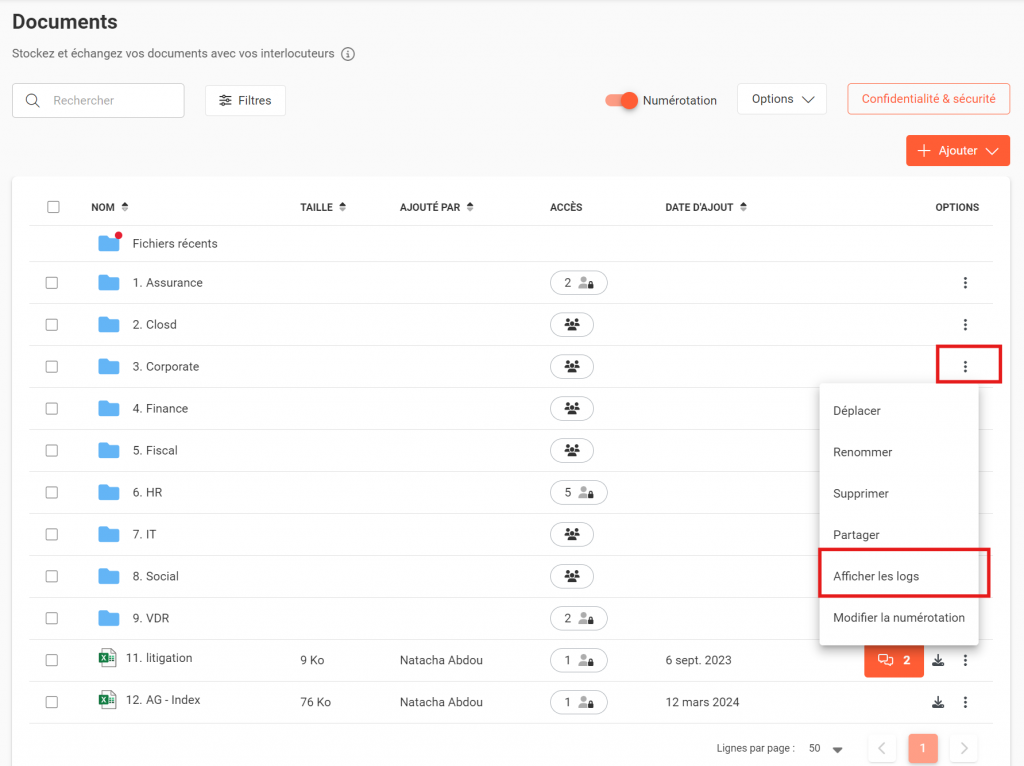Open three-dot options for 1. Assurance
Viewport: 1024px width, 766px height.
[x=965, y=283]
